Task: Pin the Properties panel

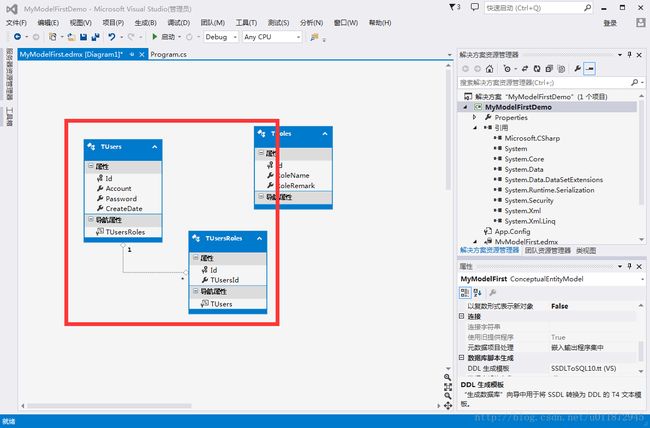Action: 629,266
